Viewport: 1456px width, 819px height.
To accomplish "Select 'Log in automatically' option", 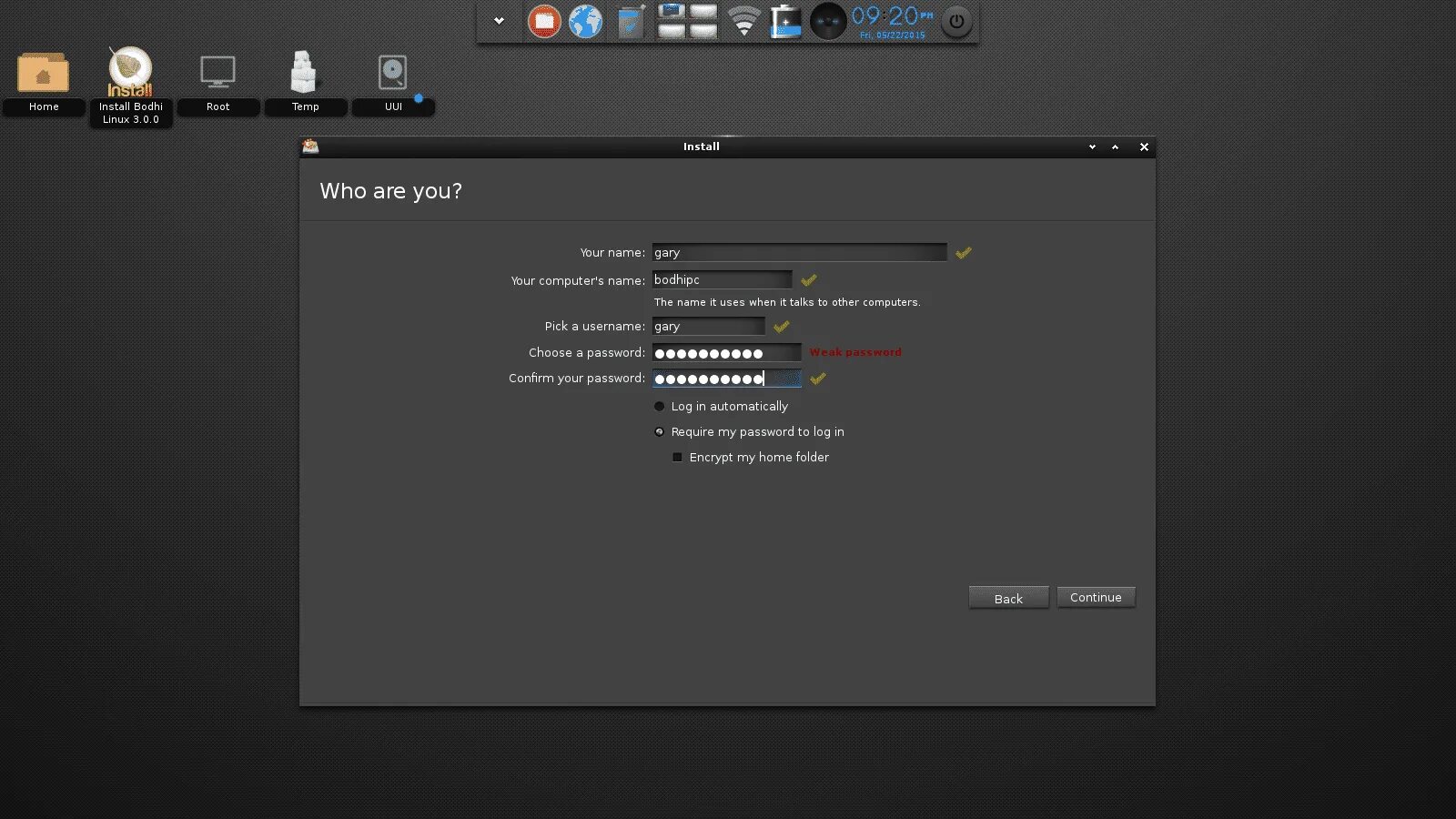I will tap(721, 406).
